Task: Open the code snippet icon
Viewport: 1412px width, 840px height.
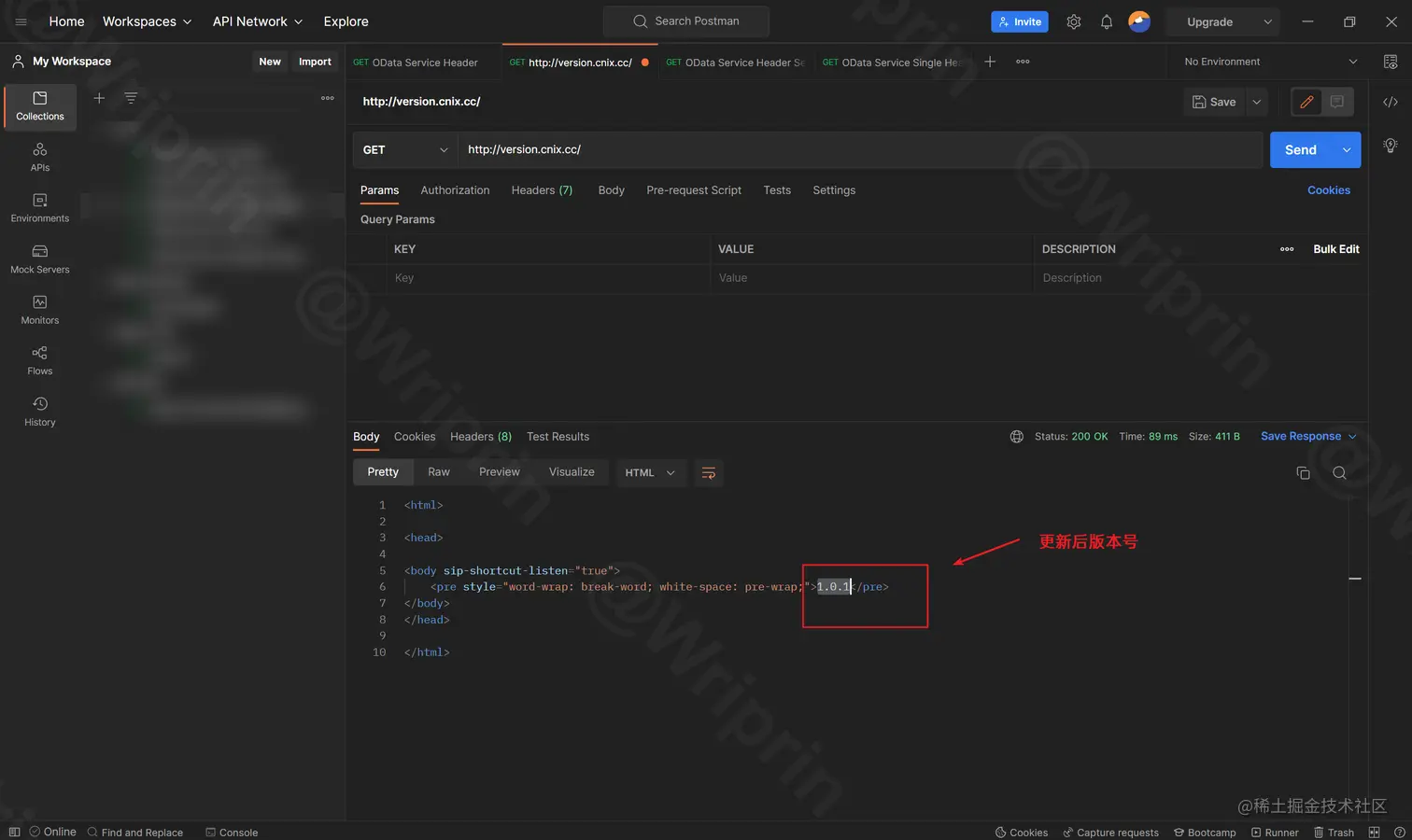Action: [1391, 102]
